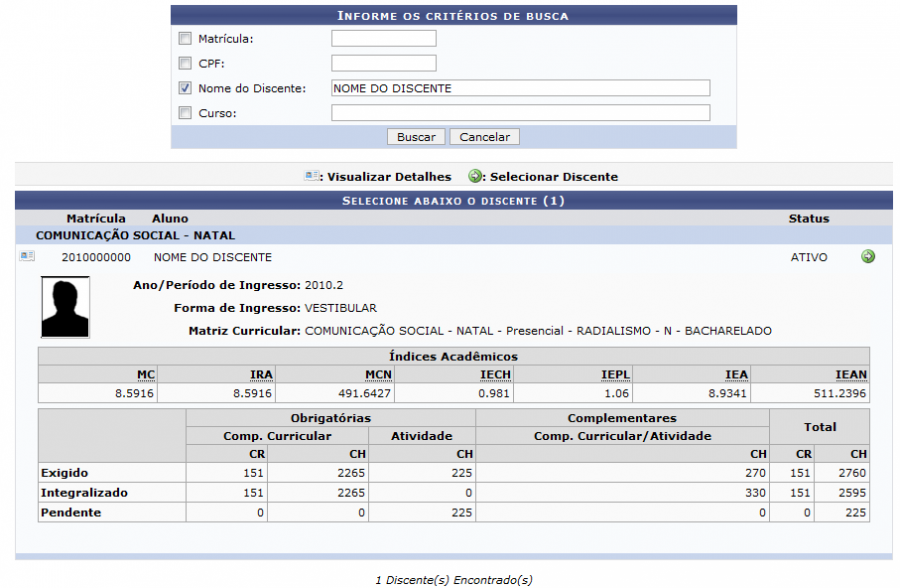Click into the CPF input box

384,64
